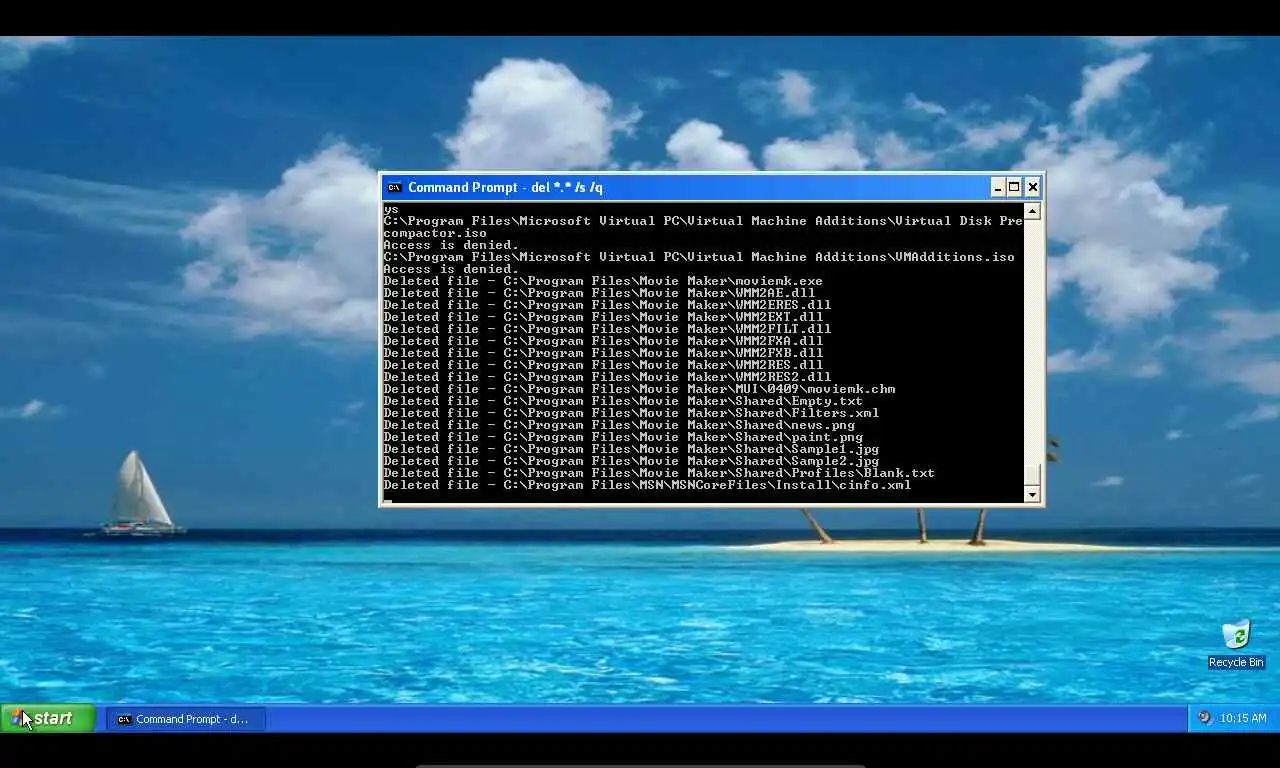Click the Command Prompt title bar icon
This screenshot has width=1280, height=768.
tap(394, 187)
